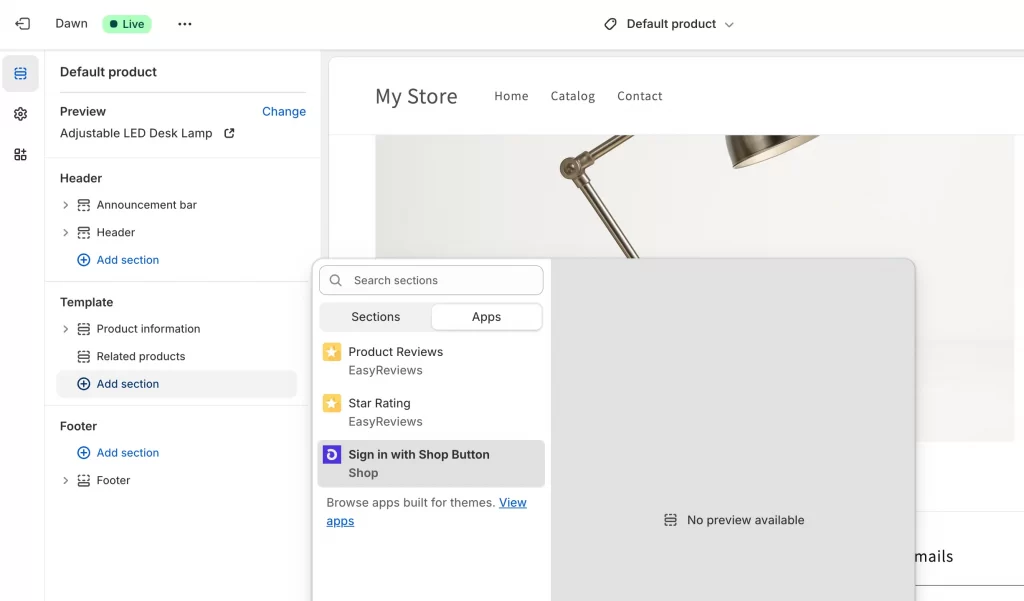Select the Product information section icon
This screenshot has height=601, width=1024.
(x=84, y=329)
